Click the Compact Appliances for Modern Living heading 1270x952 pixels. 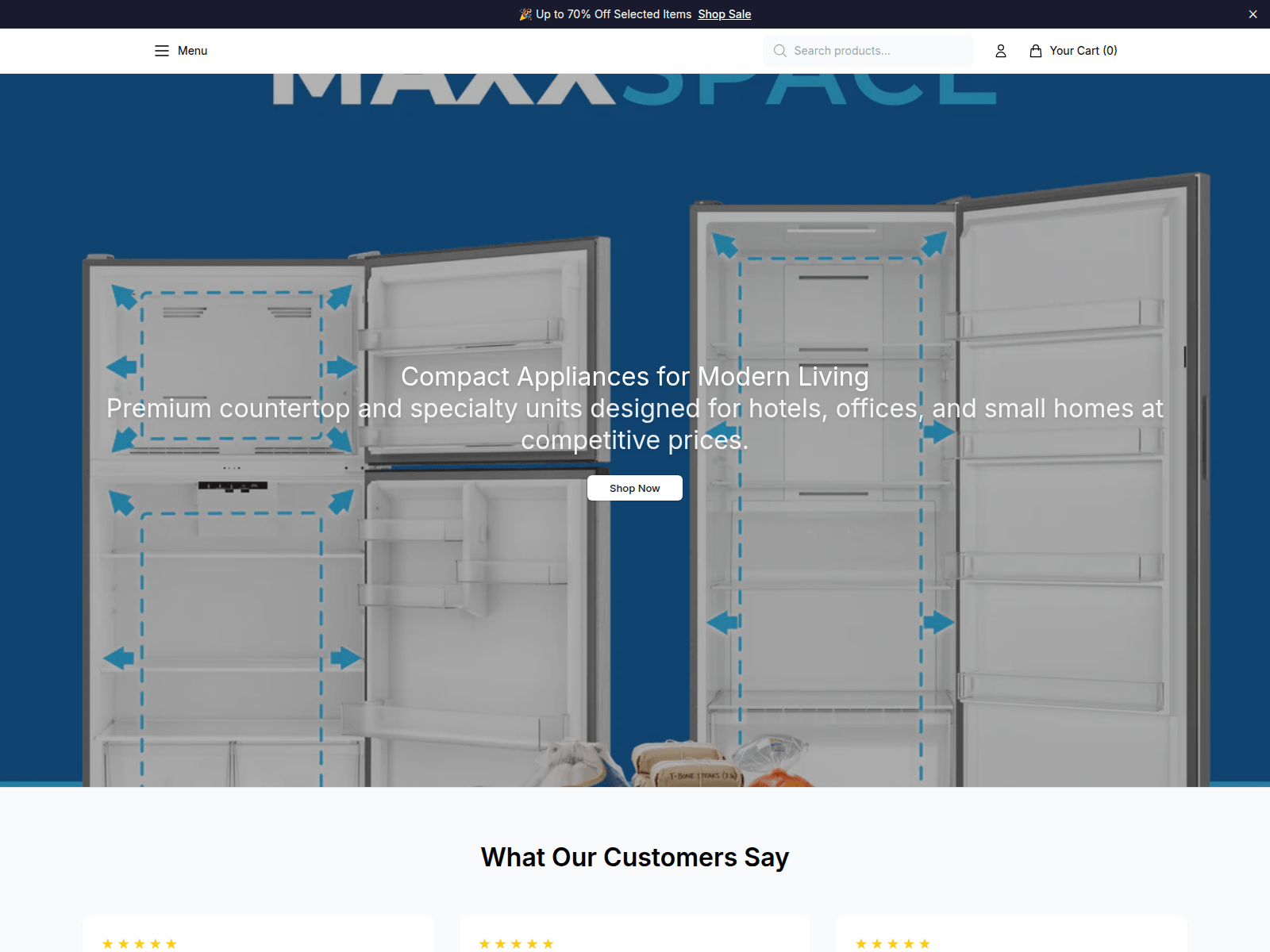coord(635,377)
